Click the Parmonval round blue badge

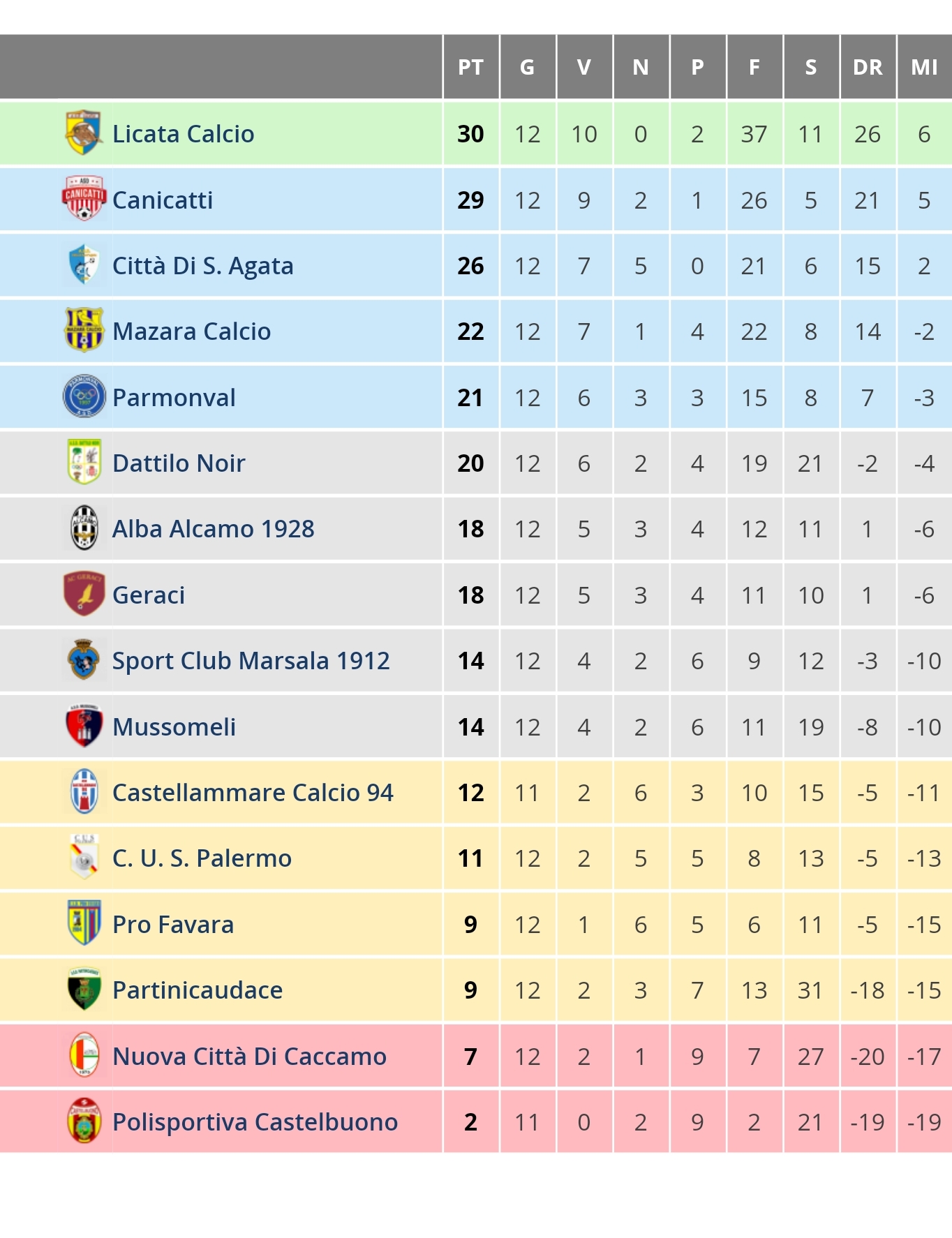click(84, 396)
